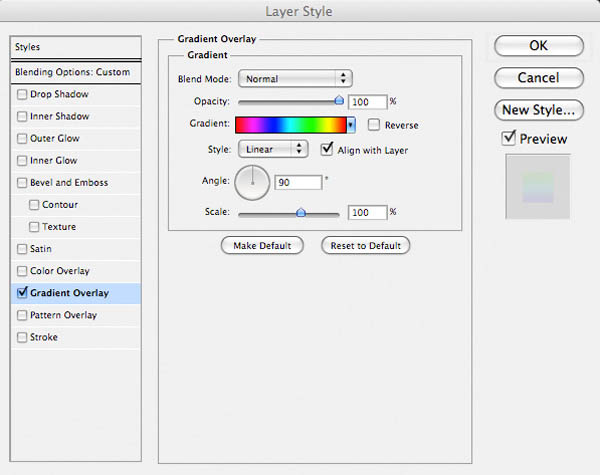Select Blending Options: Custom entry
The width and height of the screenshot is (600, 475).
click(x=76, y=72)
